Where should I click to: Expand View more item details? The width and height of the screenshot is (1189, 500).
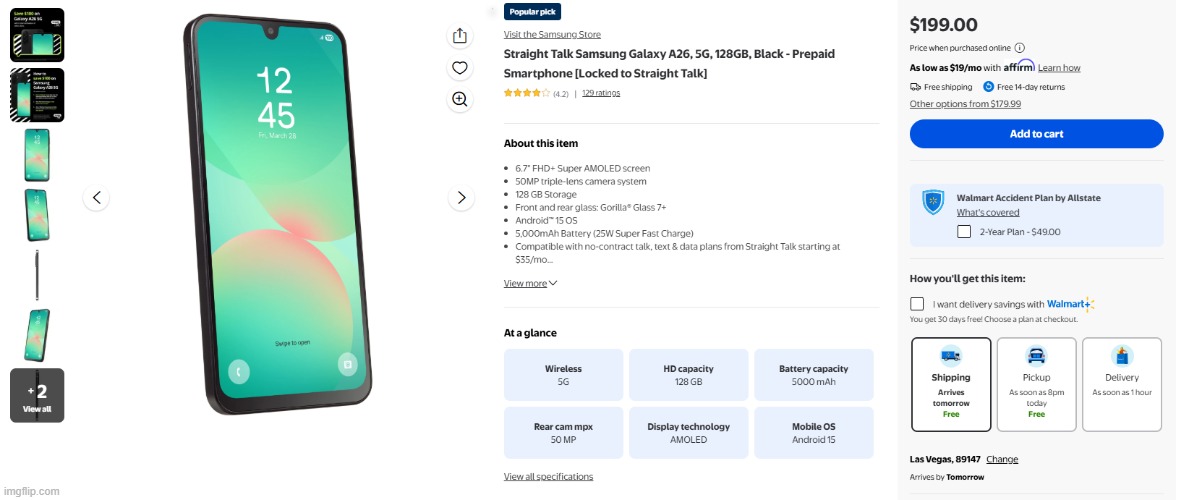530,284
